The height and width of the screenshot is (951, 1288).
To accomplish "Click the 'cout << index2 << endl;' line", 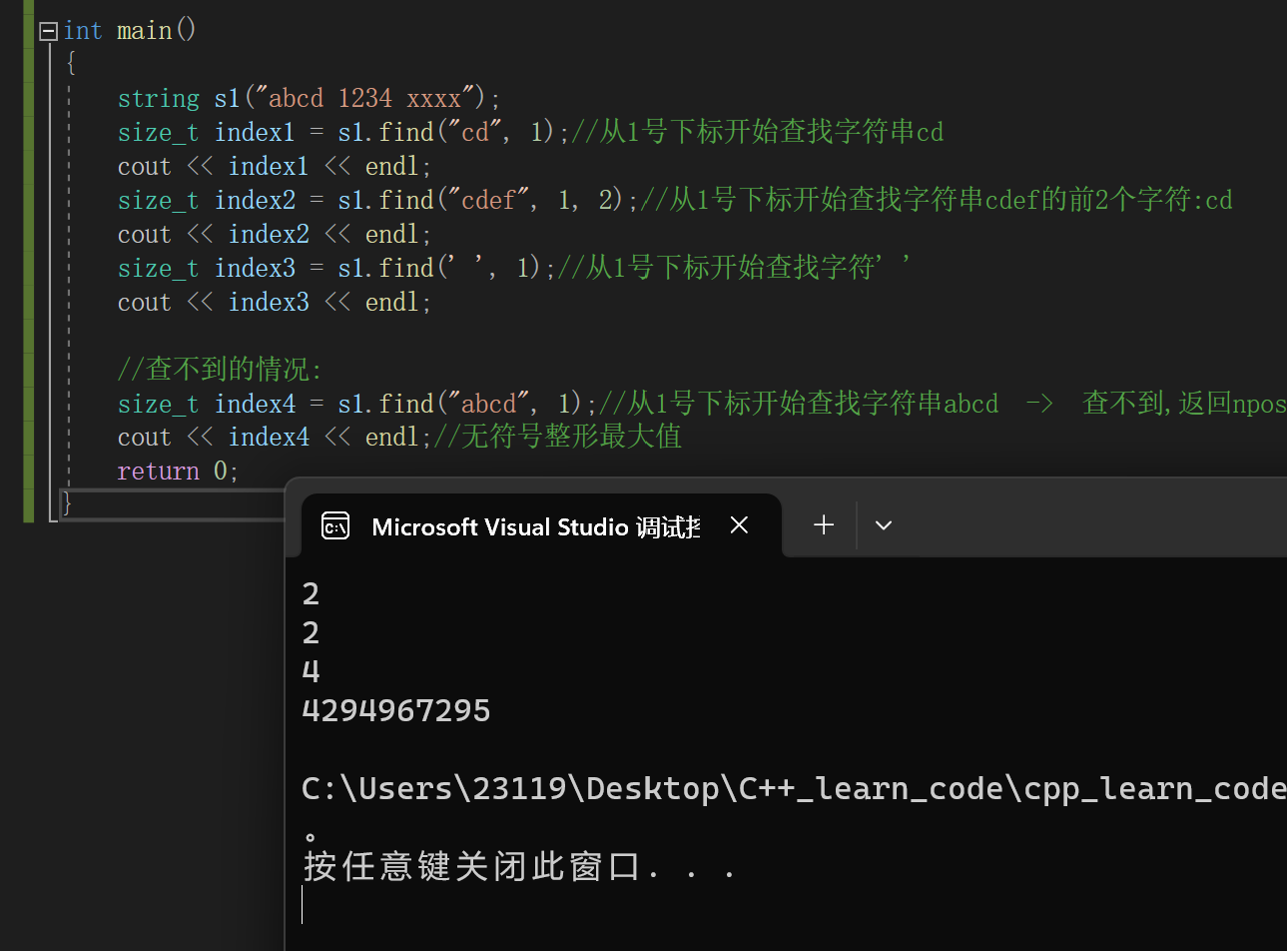I will click(275, 234).
